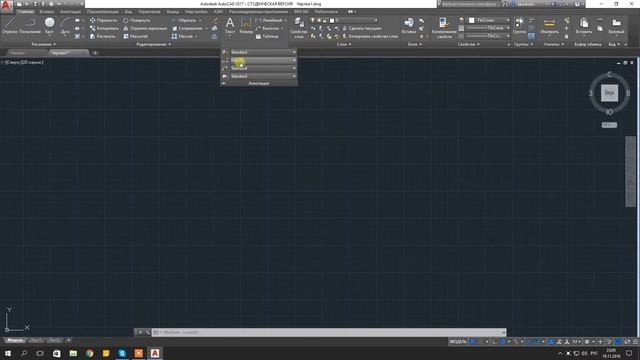The image size is (640, 360).
Task: Click the Measure (Измерить) tool
Action: click(549, 26)
